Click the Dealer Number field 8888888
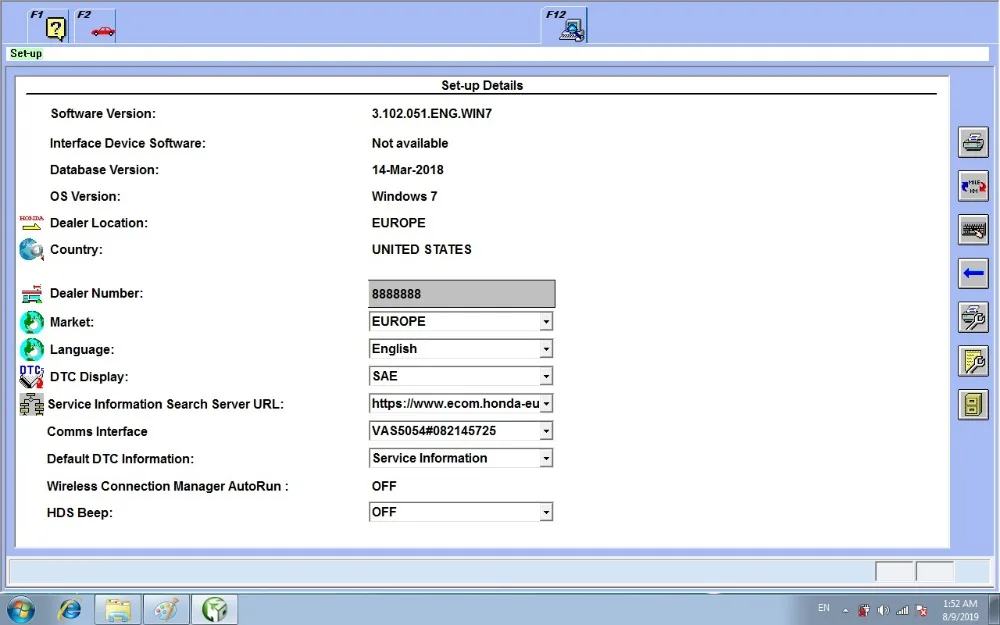This screenshot has height=625, width=1000. click(x=462, y=294)
